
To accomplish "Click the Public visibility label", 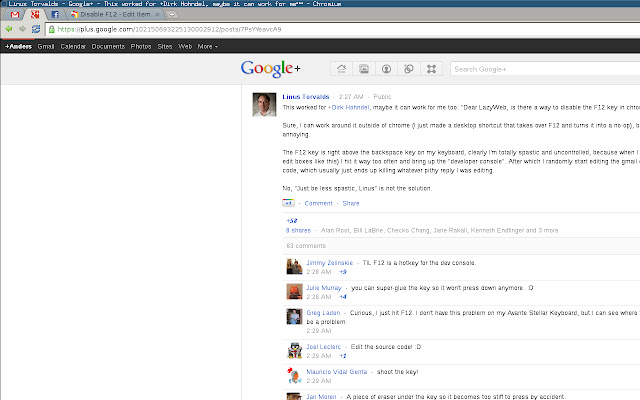I will tap(382, 97).
